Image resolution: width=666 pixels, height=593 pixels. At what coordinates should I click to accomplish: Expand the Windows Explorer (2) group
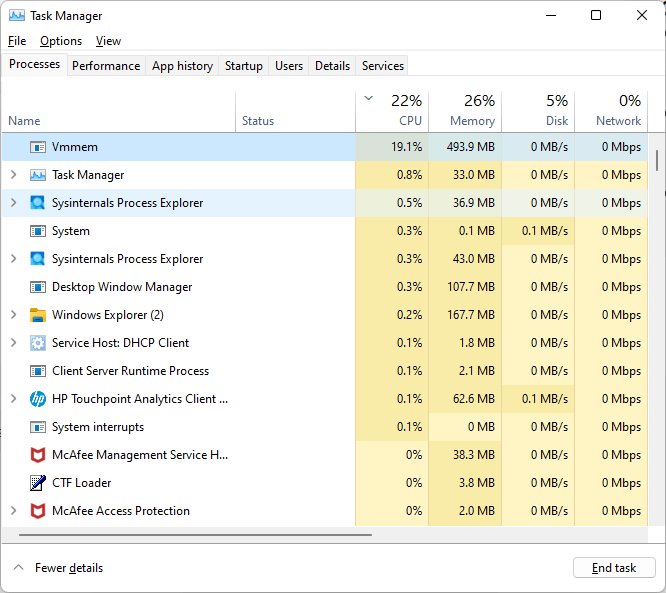coord(14,315)
